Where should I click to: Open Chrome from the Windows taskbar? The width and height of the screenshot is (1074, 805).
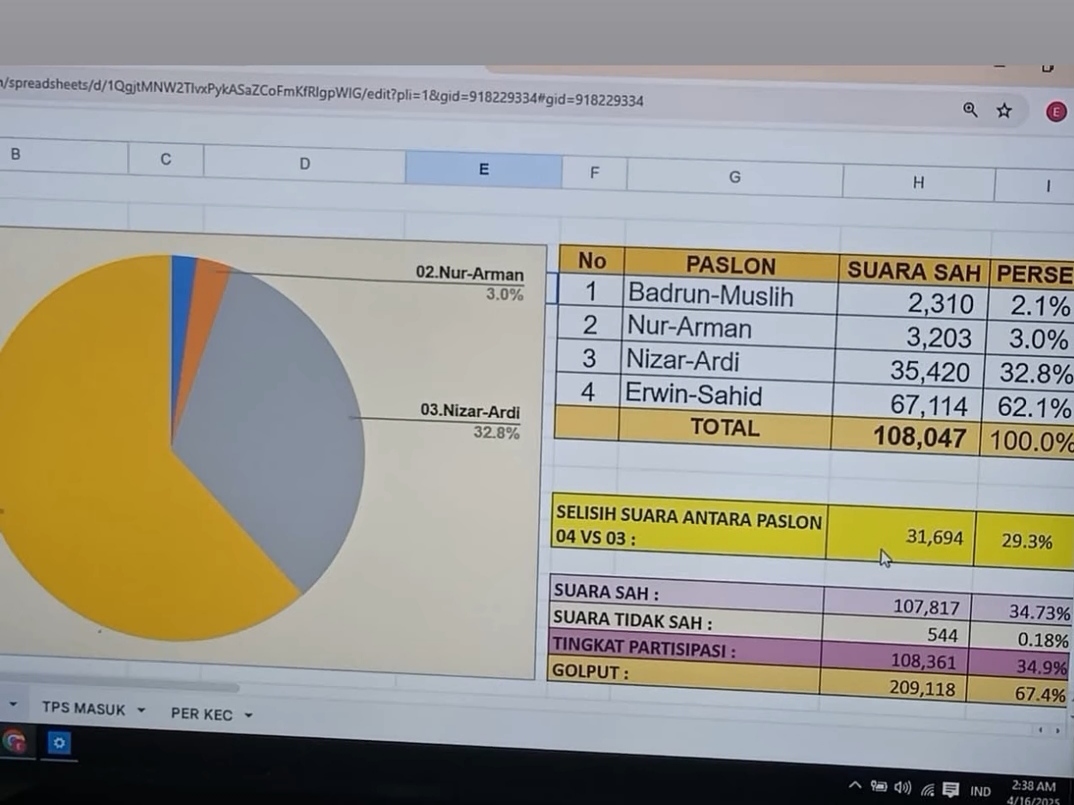coord(14,742)
